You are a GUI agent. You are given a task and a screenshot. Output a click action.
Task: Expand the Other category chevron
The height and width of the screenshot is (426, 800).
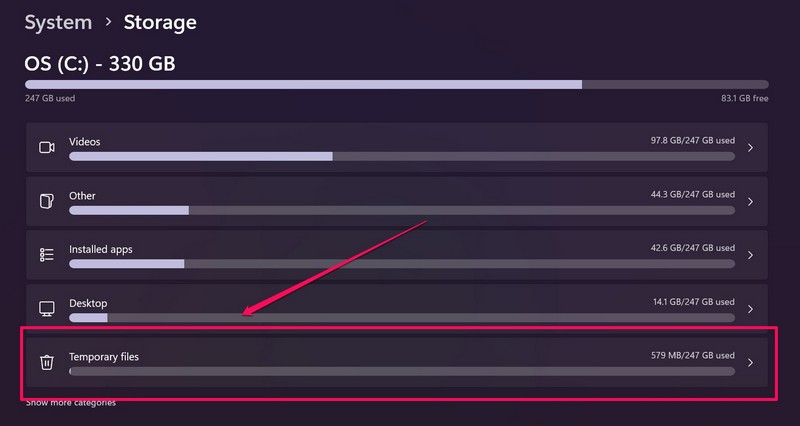750,201
